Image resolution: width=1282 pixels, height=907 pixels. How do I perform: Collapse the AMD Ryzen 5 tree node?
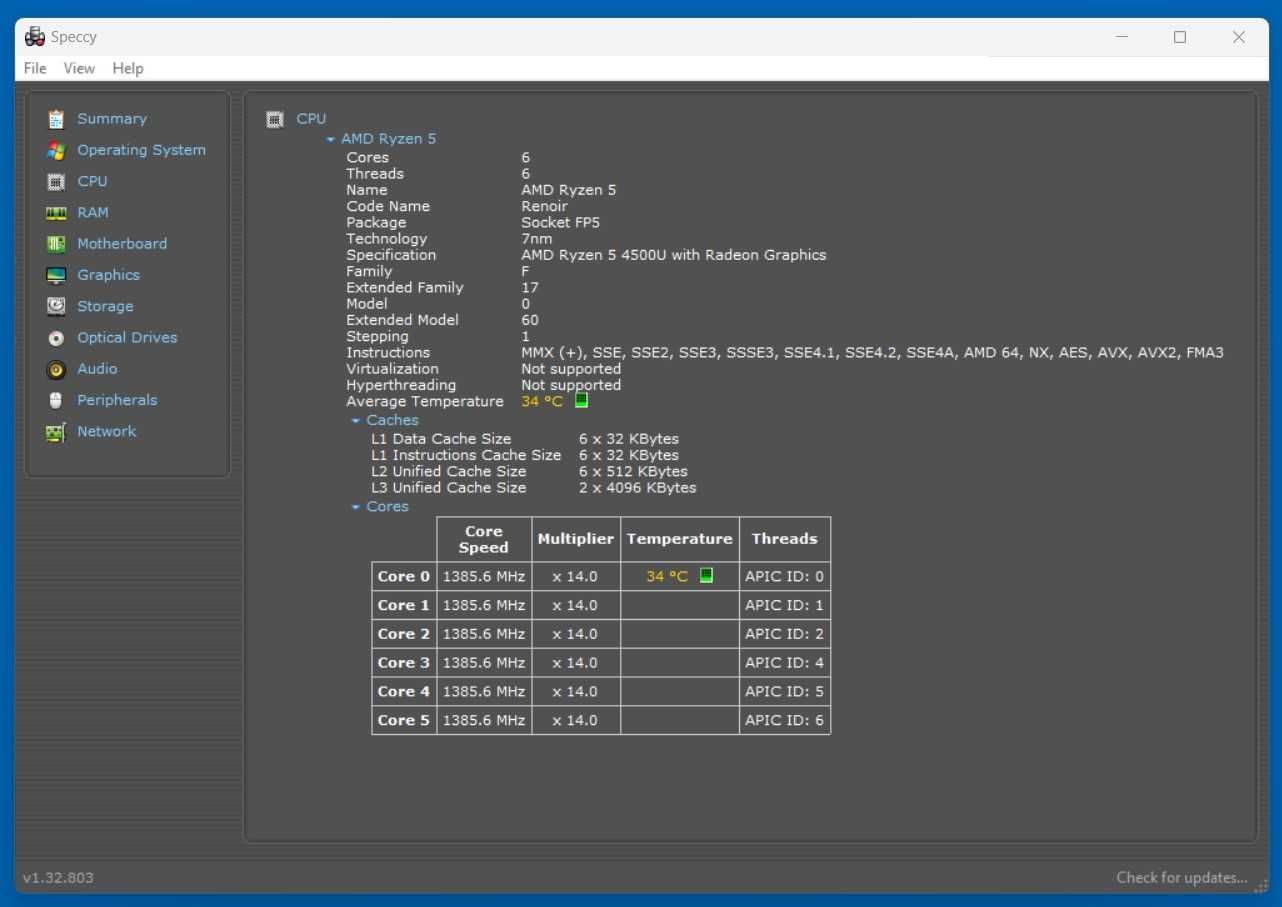point(331,140)
